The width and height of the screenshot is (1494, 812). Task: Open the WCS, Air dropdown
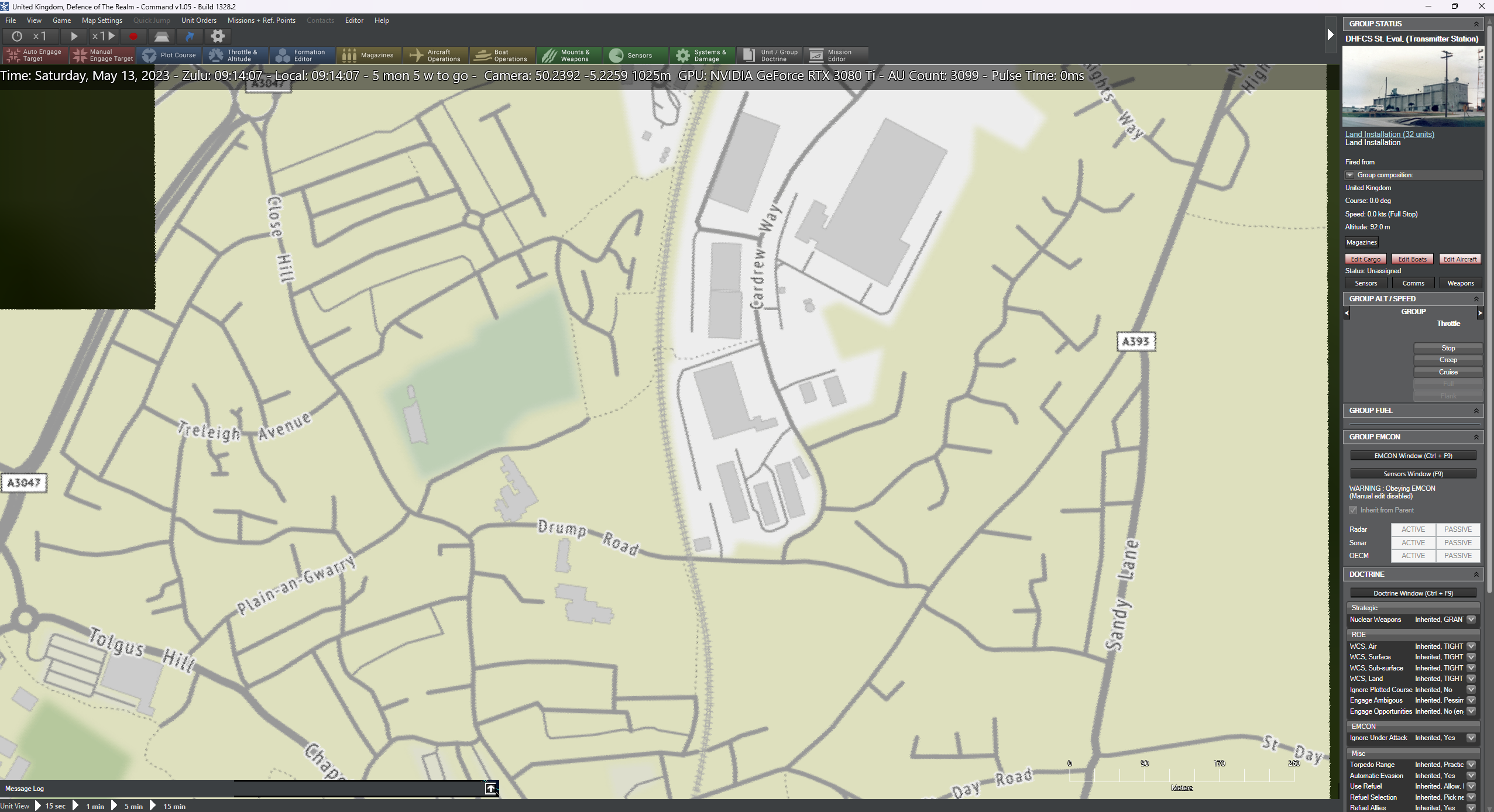(x=1471, y=646)
